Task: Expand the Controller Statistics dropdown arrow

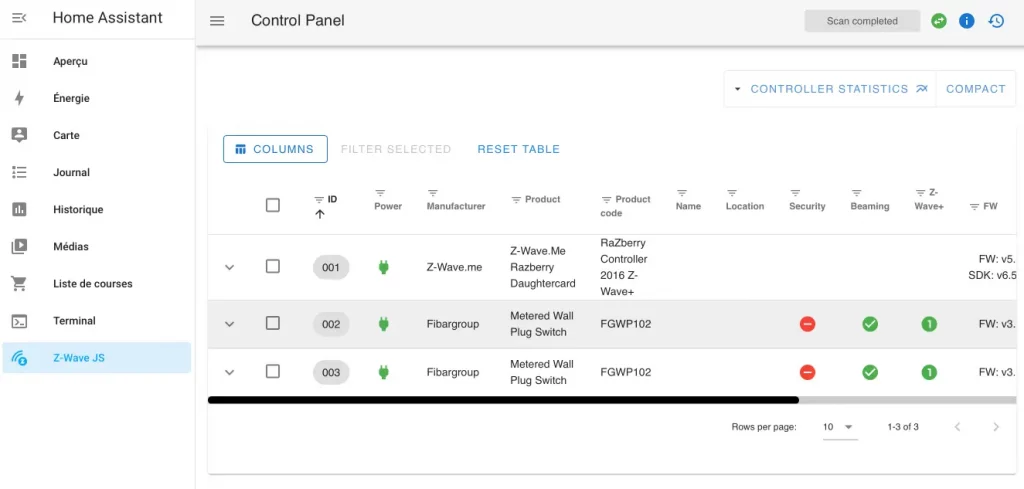Action: 737,89
